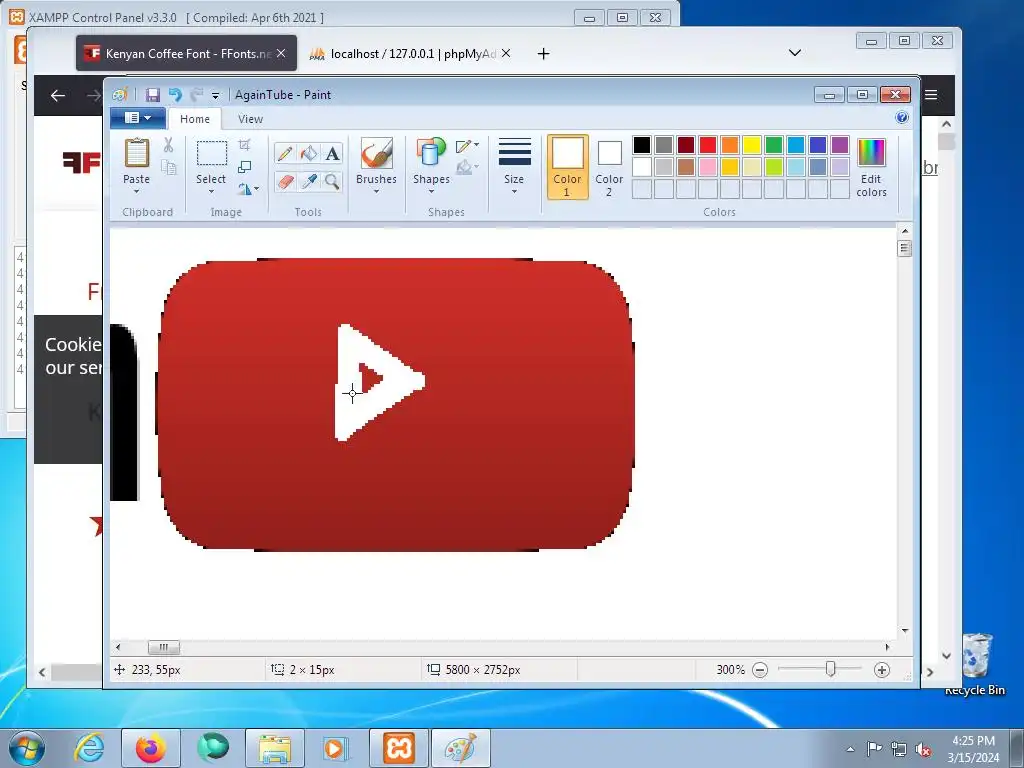This screenshot has width=1024, height=768.
Task: Select the Eraser tool
Action: click(x=285, y=181)
